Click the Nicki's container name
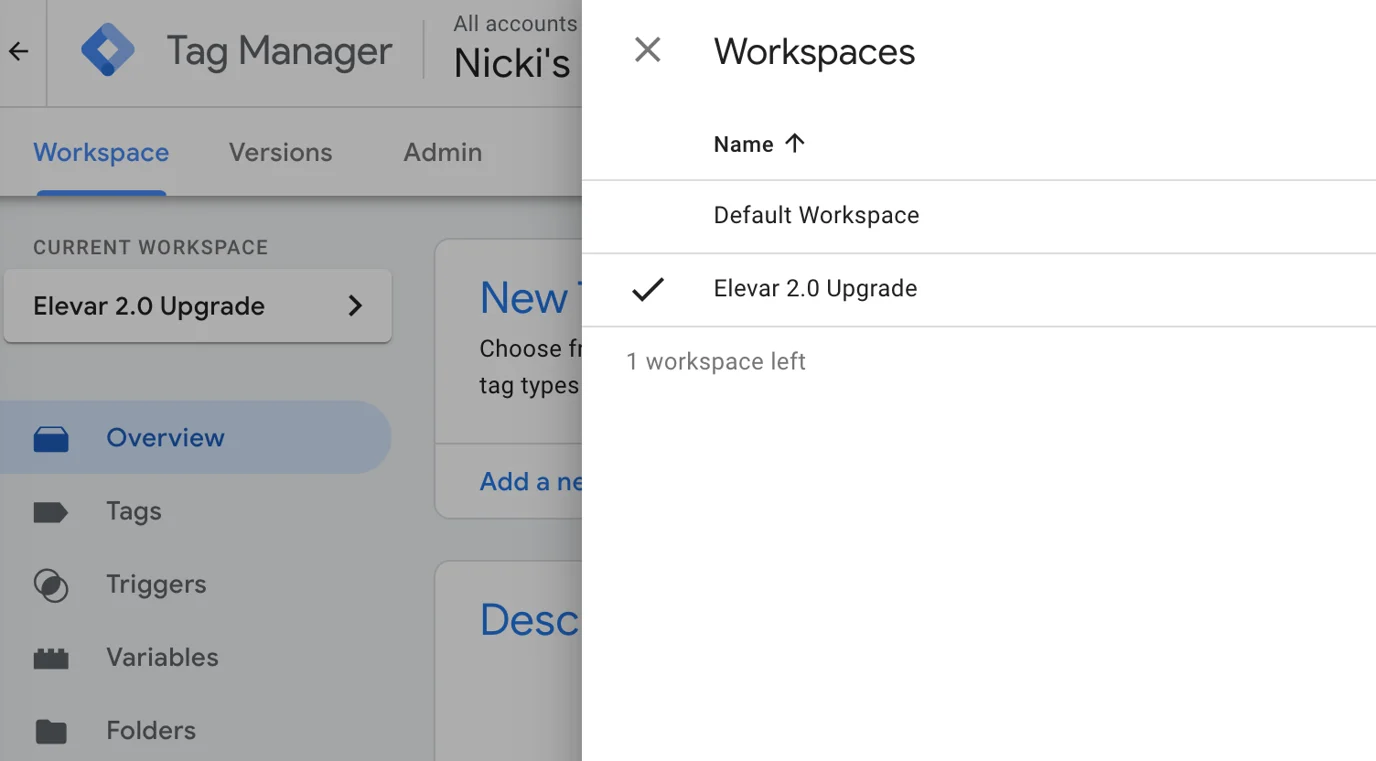Image resolution: width=1376 pixels, height=761 pixels. click(x=512, y=64)
